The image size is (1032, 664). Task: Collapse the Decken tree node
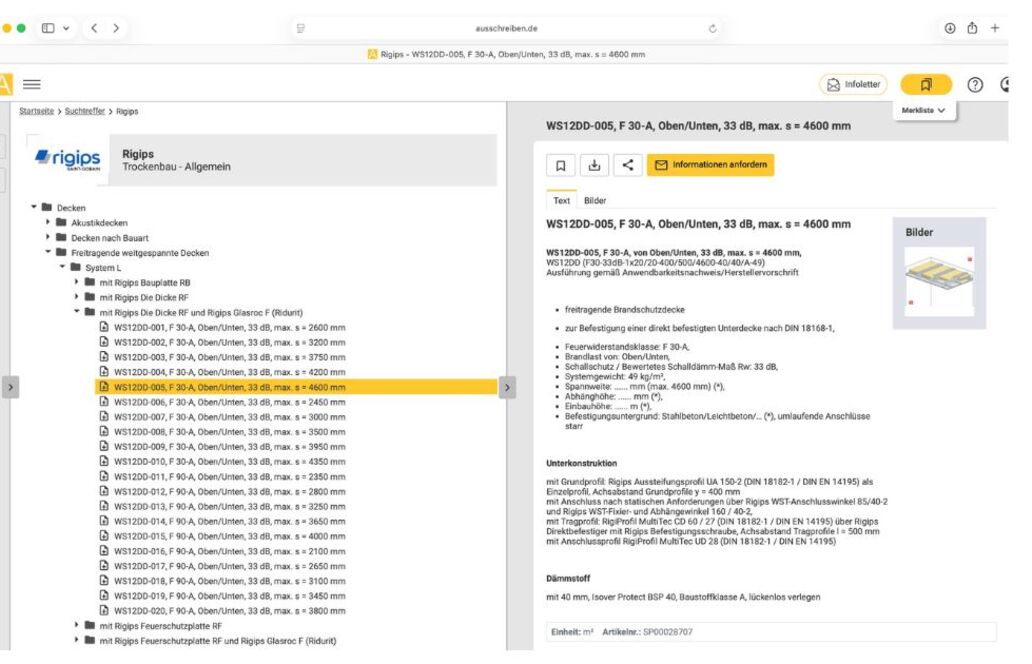coord(34,207)
